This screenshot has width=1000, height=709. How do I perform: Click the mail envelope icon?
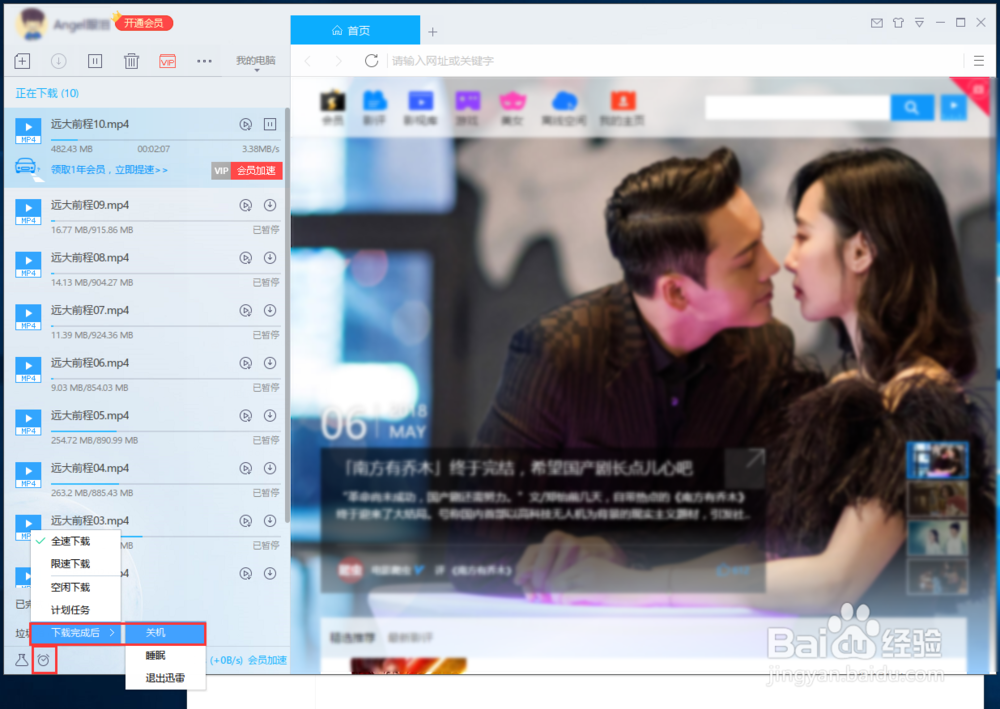[877, 23]
